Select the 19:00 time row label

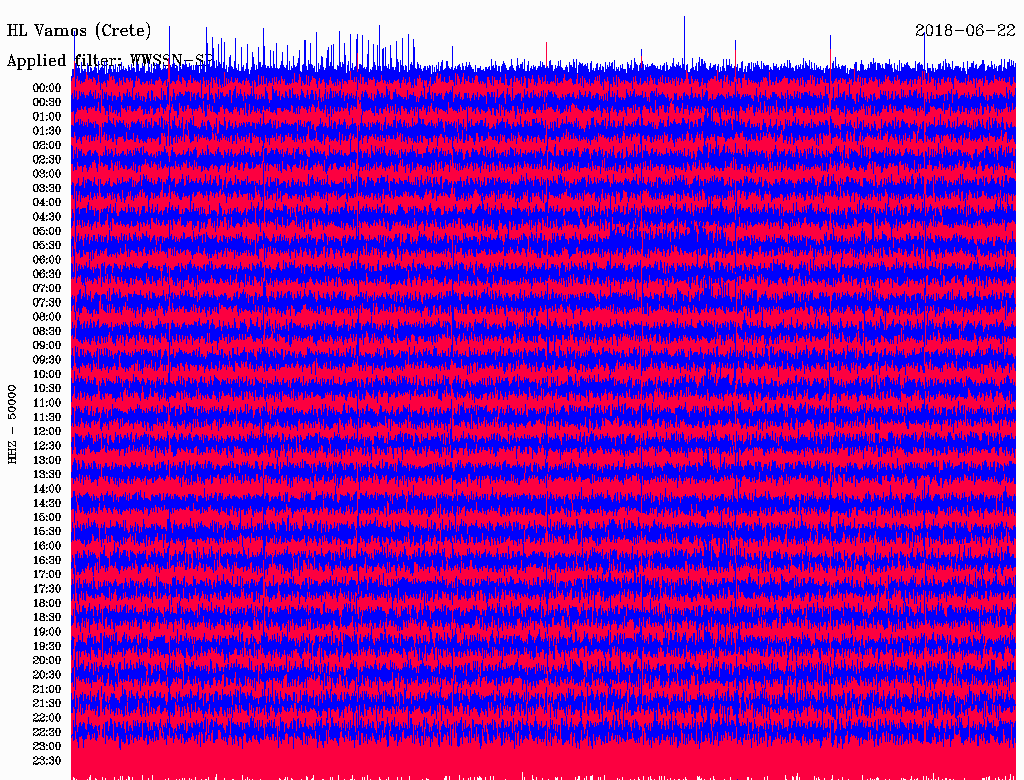click(x=46, y=632)
